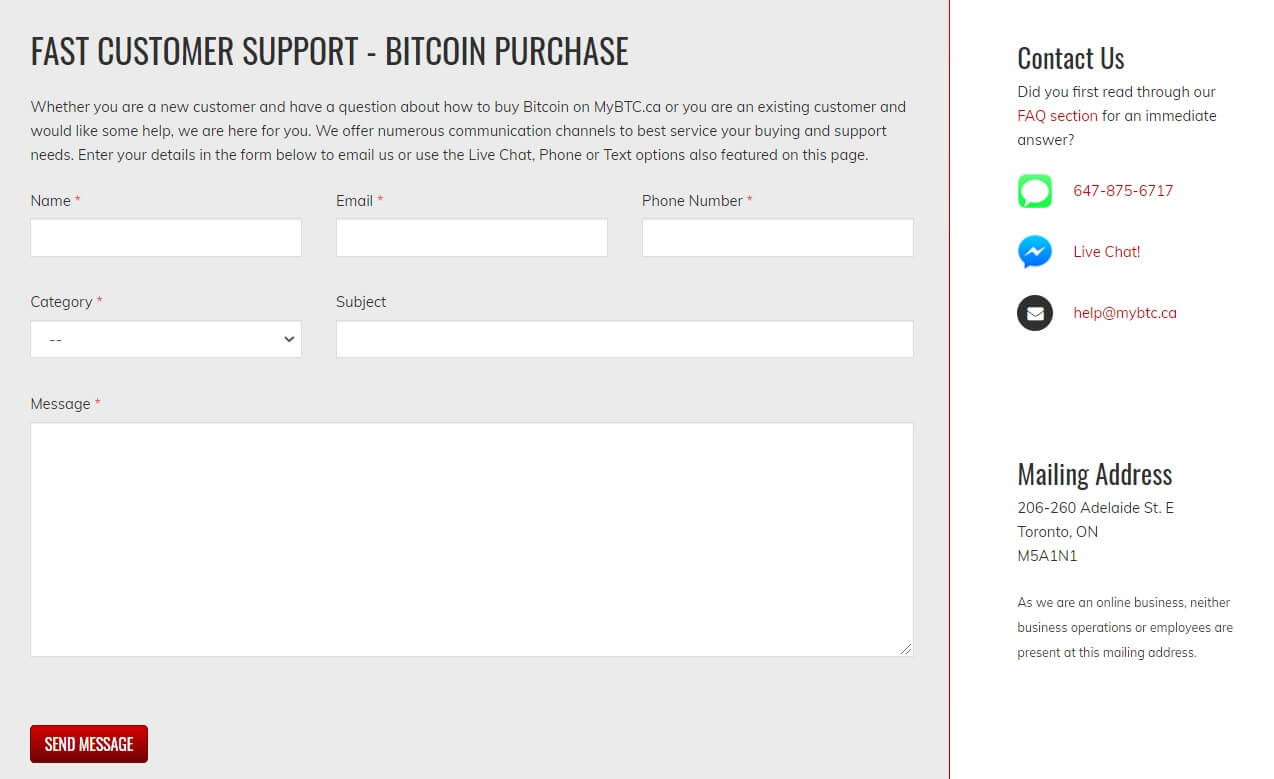Focus the Name input field

[166, 238]
